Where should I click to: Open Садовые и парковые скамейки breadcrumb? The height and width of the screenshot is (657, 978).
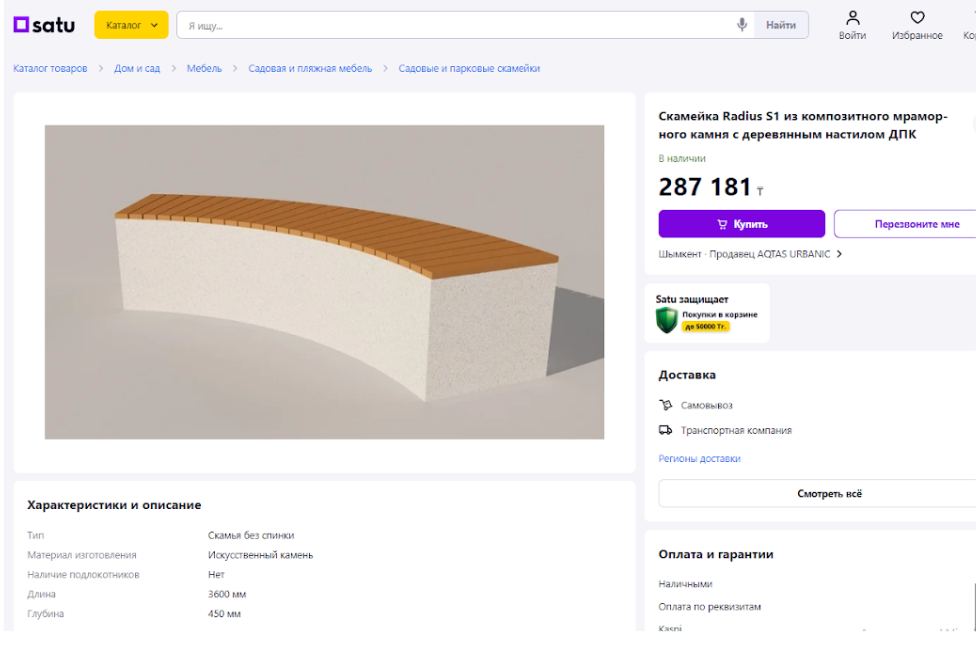tap(469, 69)
